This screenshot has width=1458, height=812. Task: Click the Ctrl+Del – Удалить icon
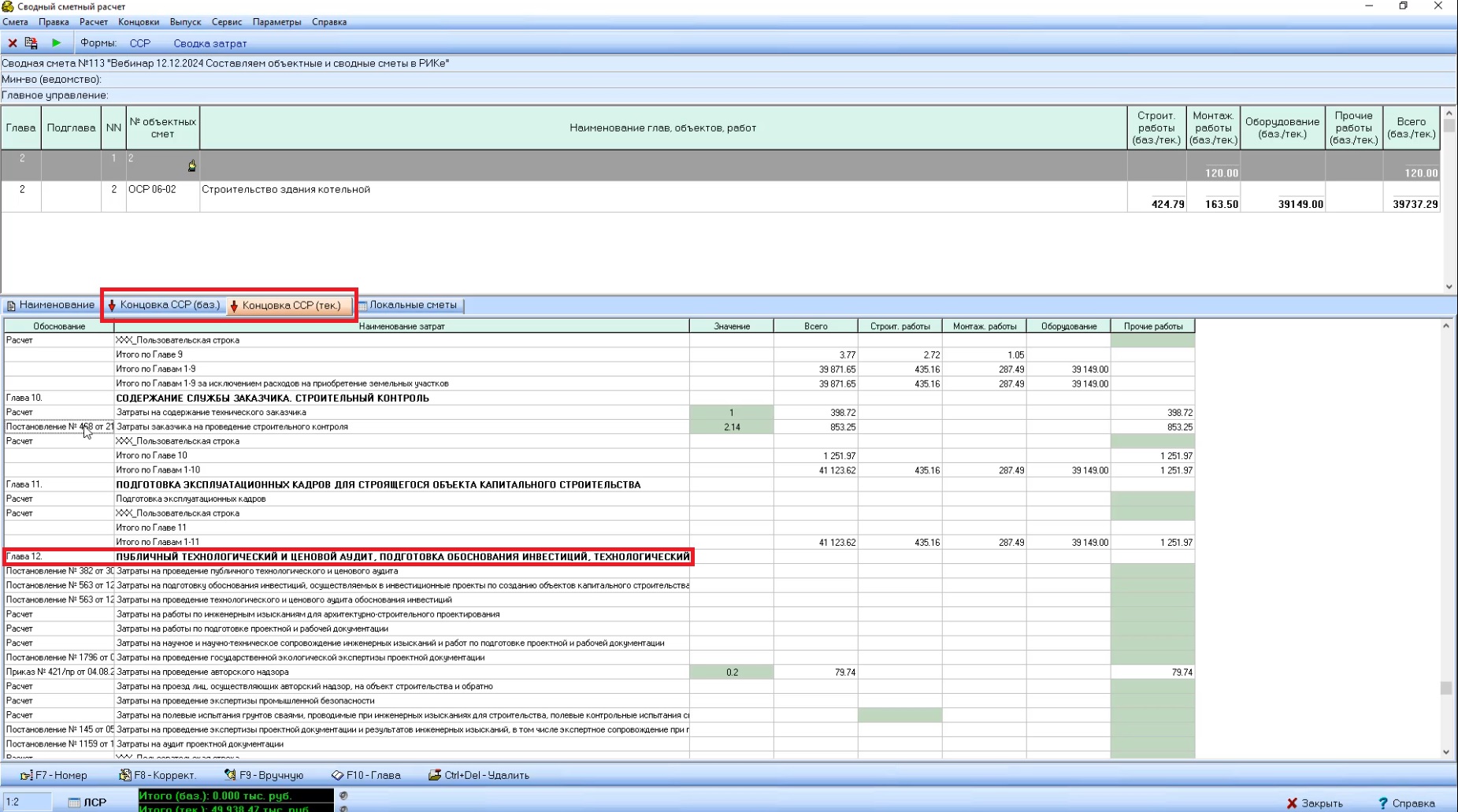[434, 776]
